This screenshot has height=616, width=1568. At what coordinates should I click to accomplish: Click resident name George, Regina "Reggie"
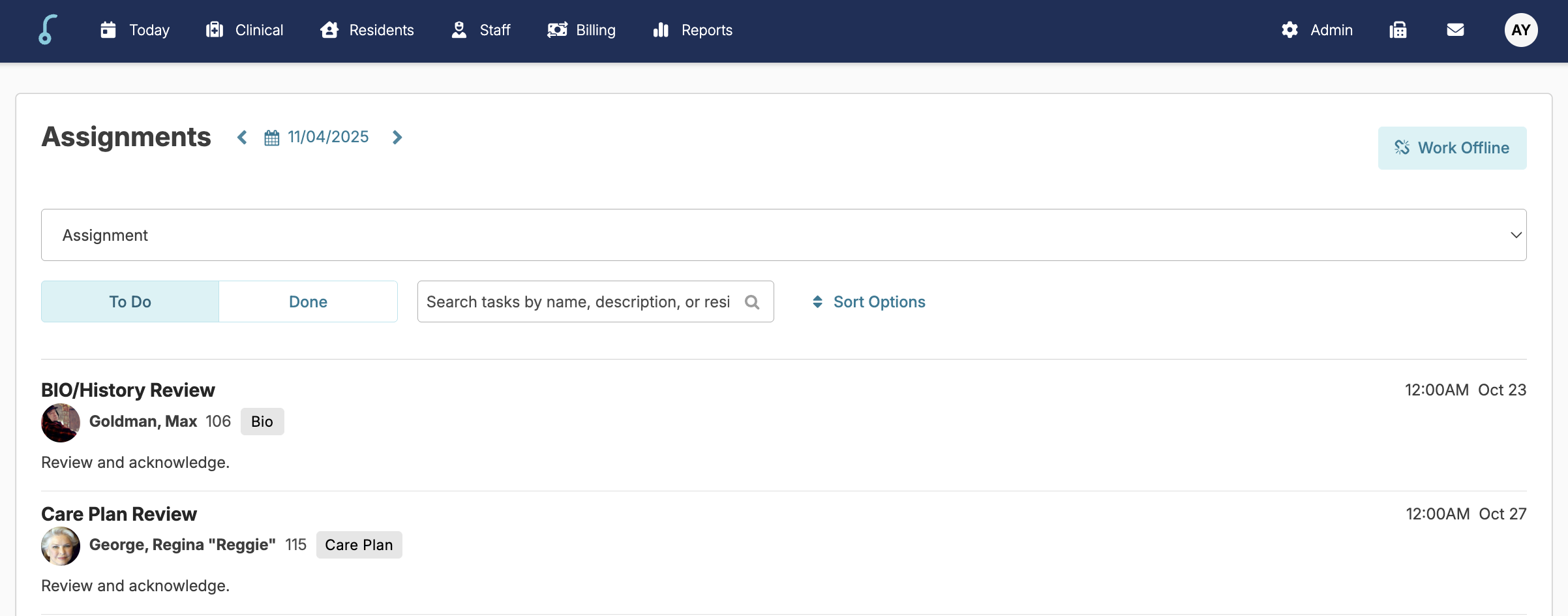(183, 545)
